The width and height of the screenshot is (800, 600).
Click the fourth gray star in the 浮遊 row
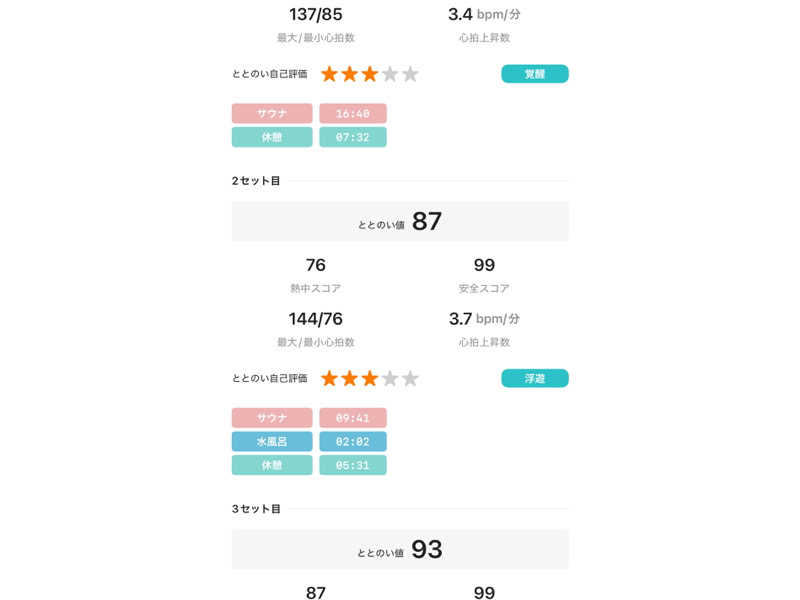pos(390,378)
